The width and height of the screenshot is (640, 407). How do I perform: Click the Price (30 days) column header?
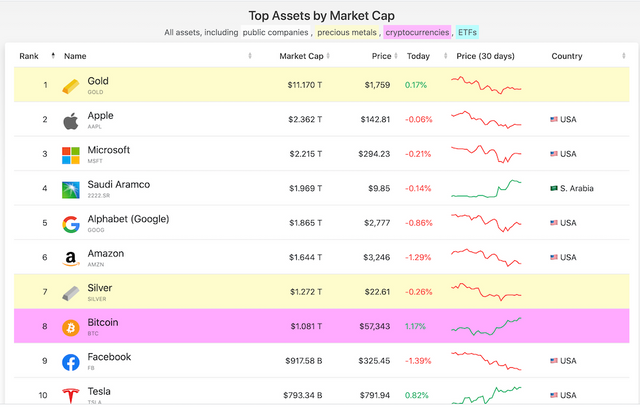tap(485, 56)
